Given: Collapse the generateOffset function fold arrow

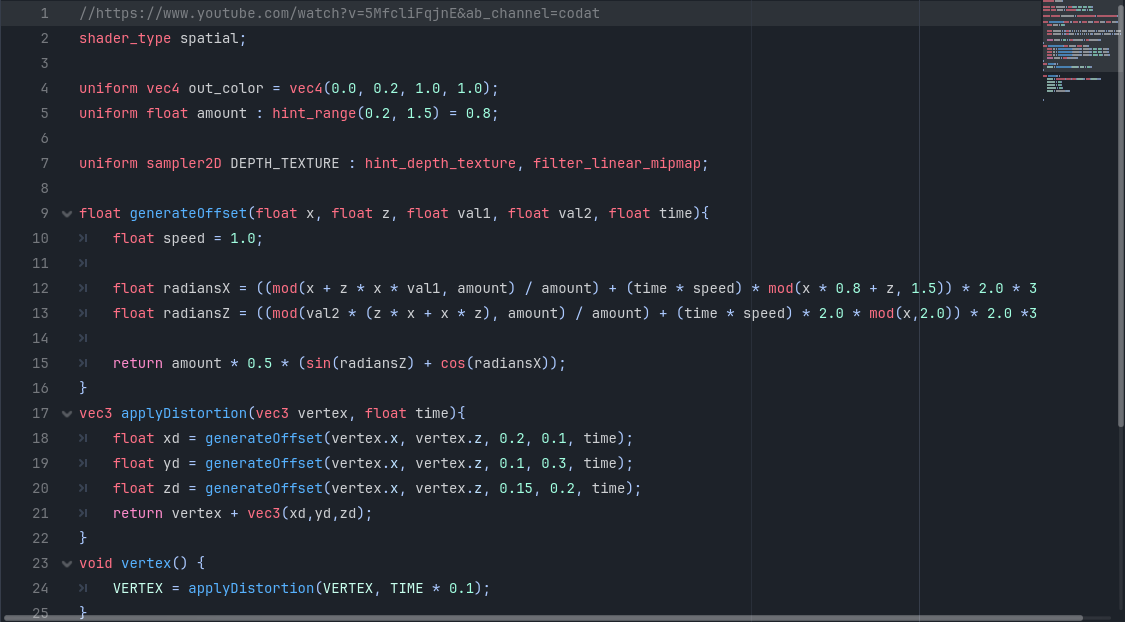Looking at the screenshot, I should [66, 213].
